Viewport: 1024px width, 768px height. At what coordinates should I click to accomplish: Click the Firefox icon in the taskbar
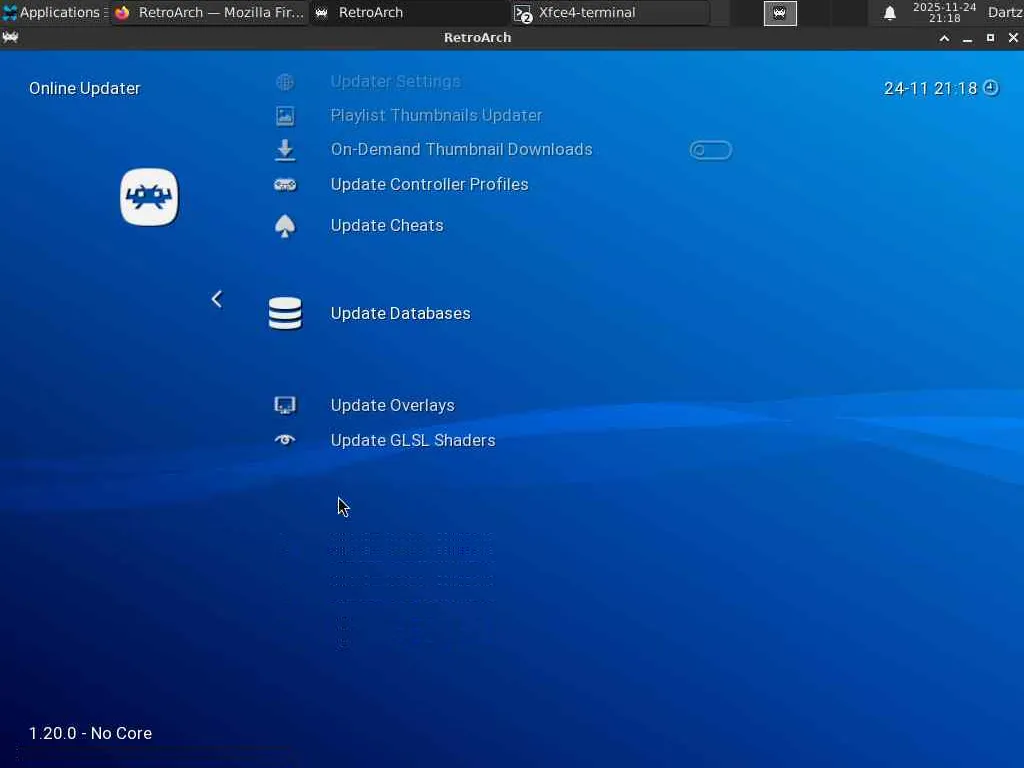pos(122,12)
